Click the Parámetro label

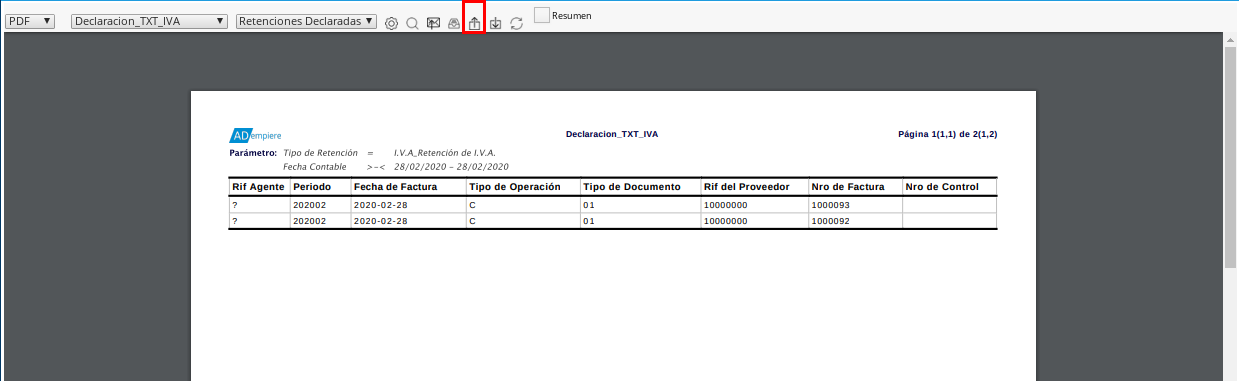coord(253,153)
